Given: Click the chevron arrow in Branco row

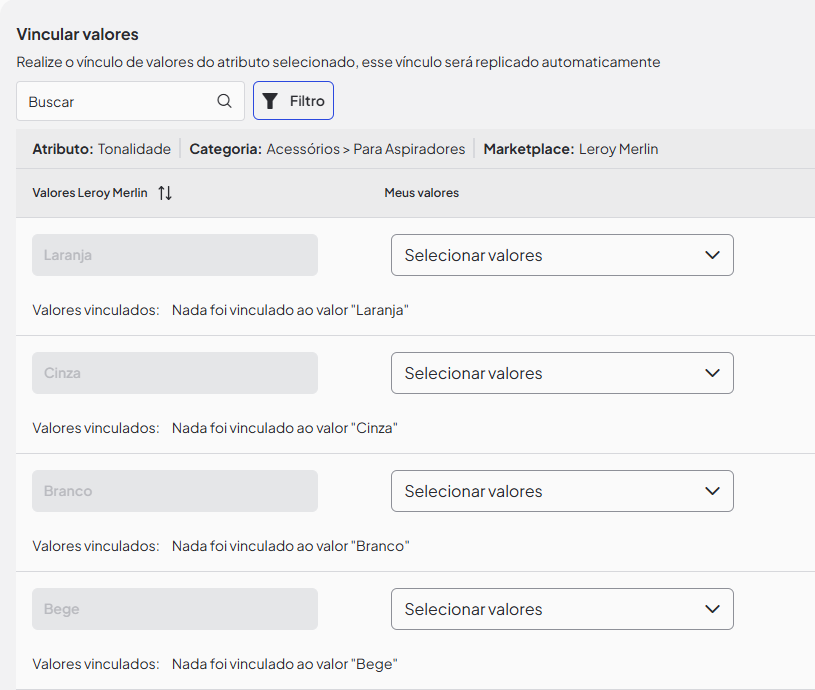Looking at the screenshot, I should 712,491.
